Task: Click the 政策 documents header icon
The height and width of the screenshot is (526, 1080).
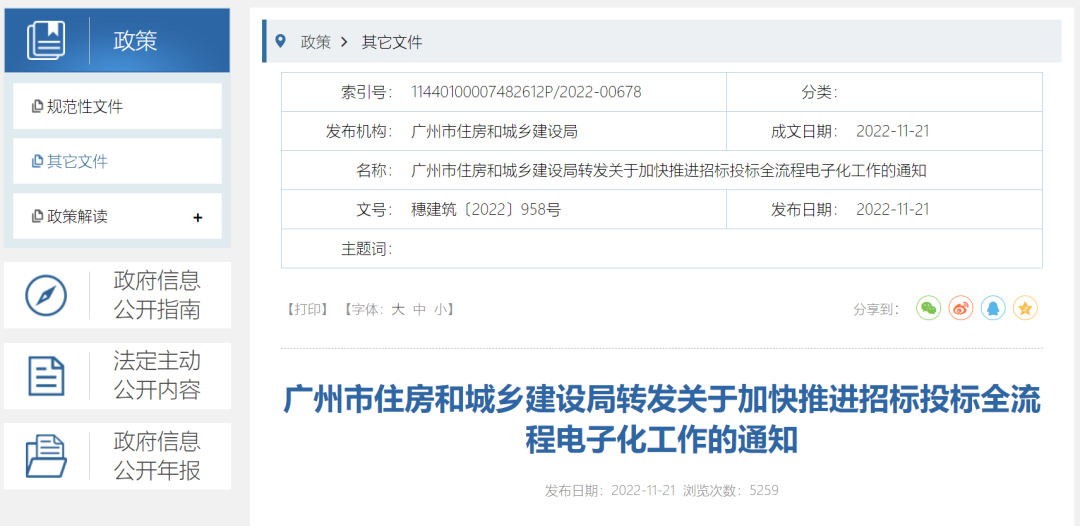Action: pos(46,41)
